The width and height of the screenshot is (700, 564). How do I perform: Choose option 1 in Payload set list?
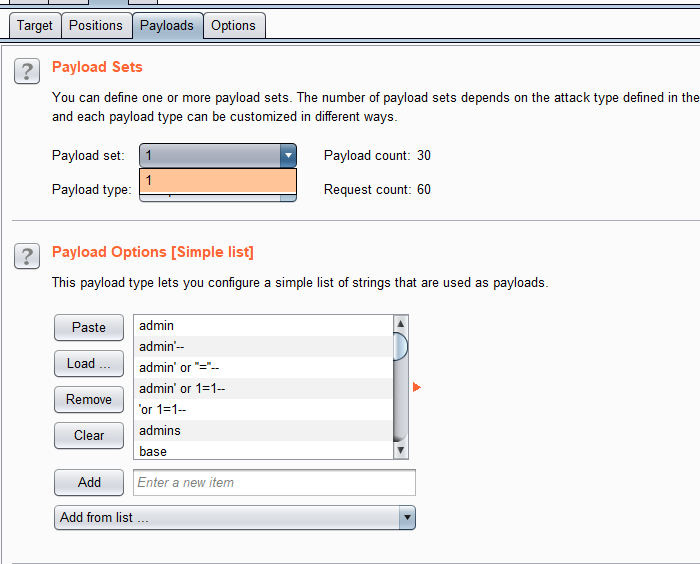(x=218, y=181)
